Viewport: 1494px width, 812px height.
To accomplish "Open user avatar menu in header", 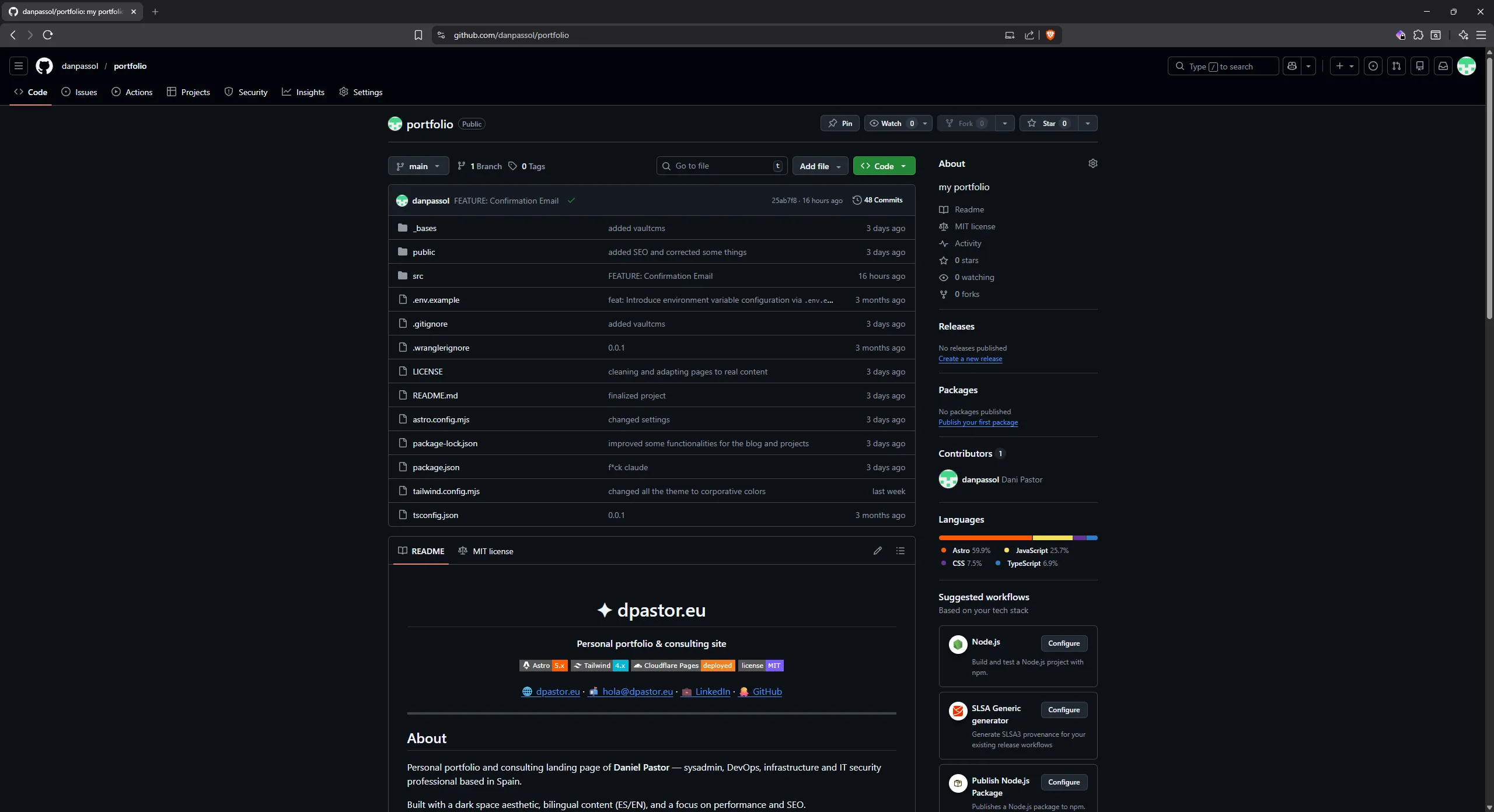I will (x=1467, y=66).
